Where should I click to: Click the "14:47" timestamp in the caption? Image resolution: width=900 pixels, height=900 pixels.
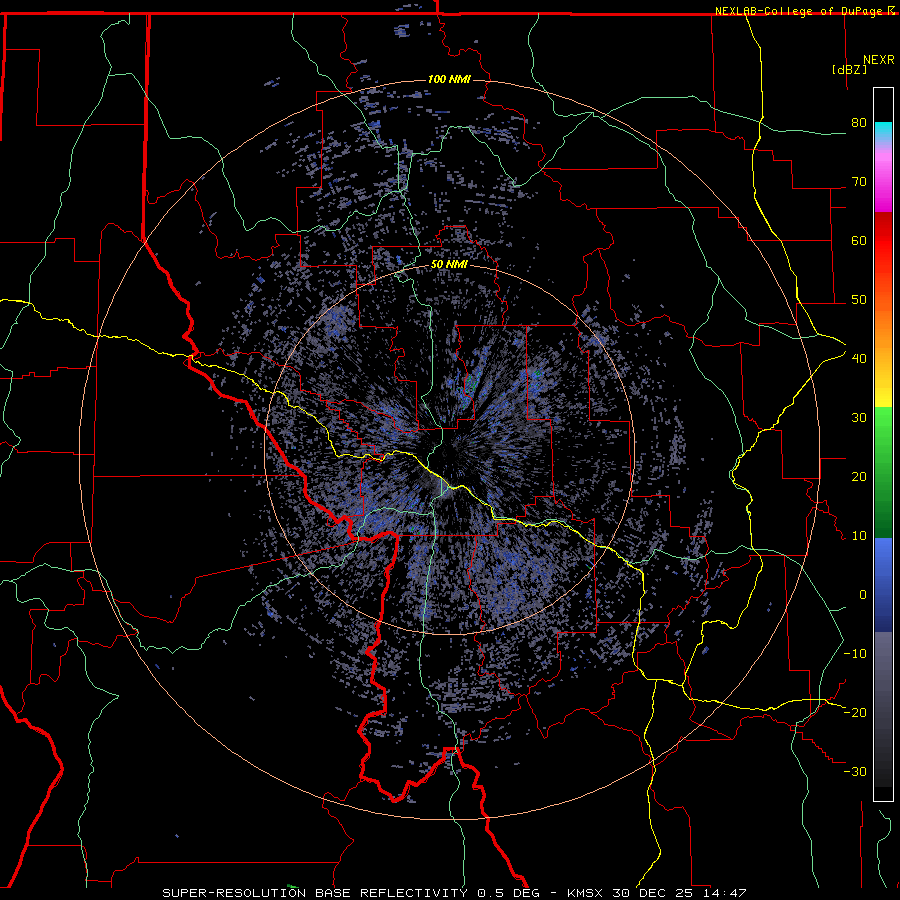tap(725, 893)
